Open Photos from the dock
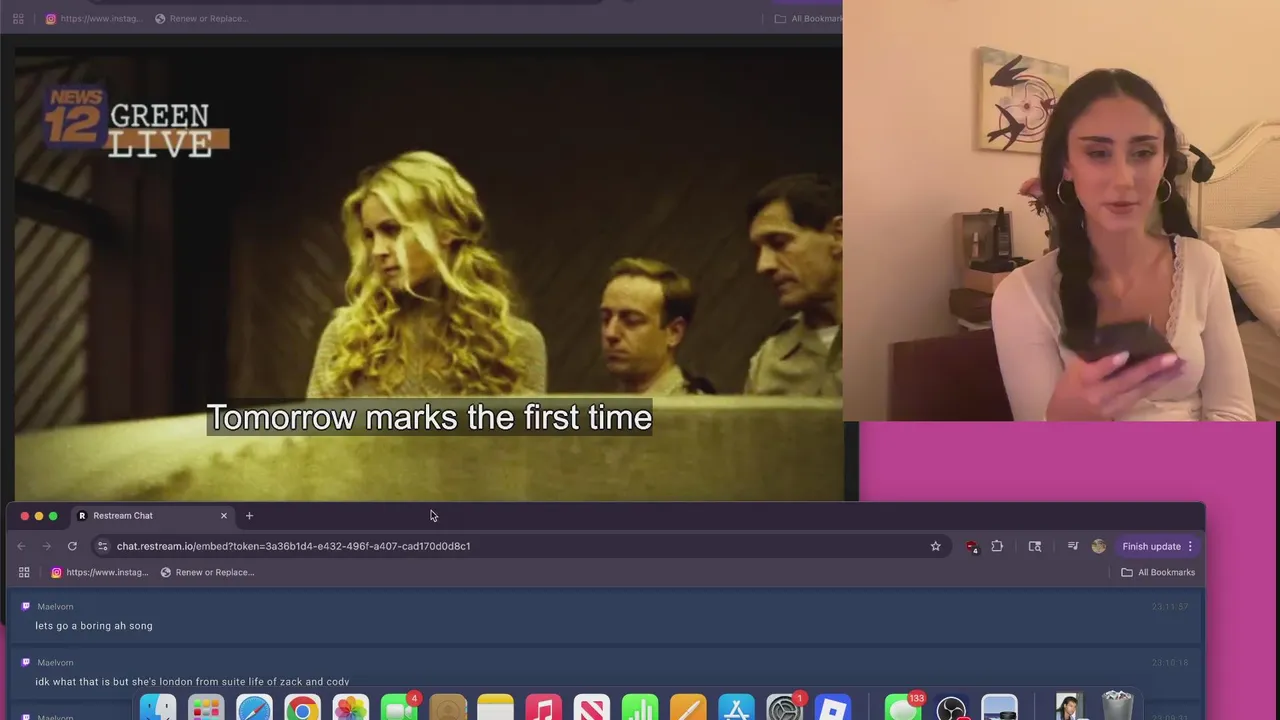Image resolution: width=1280 pixels, height=720 pixels. [350, 709]
